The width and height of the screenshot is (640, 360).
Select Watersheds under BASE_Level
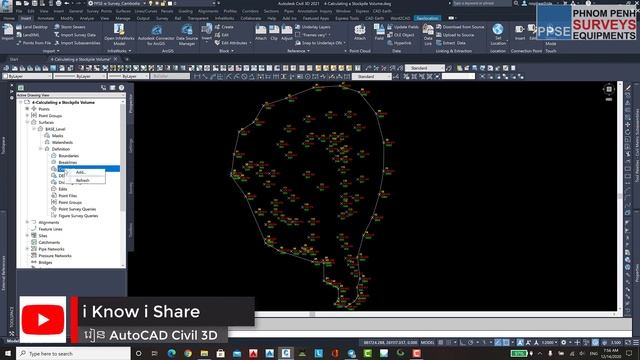point(62,142)
